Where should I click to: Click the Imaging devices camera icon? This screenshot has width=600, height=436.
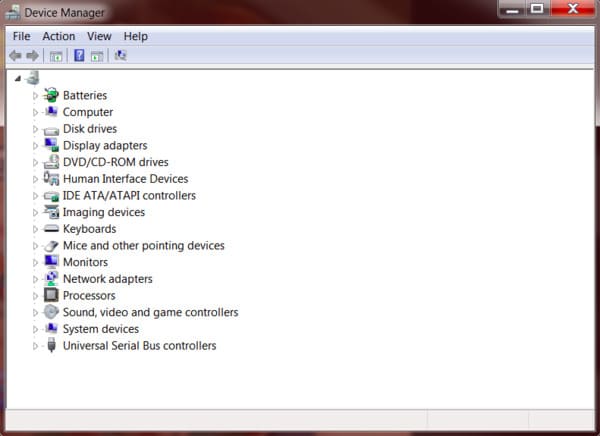click(51, 212)
